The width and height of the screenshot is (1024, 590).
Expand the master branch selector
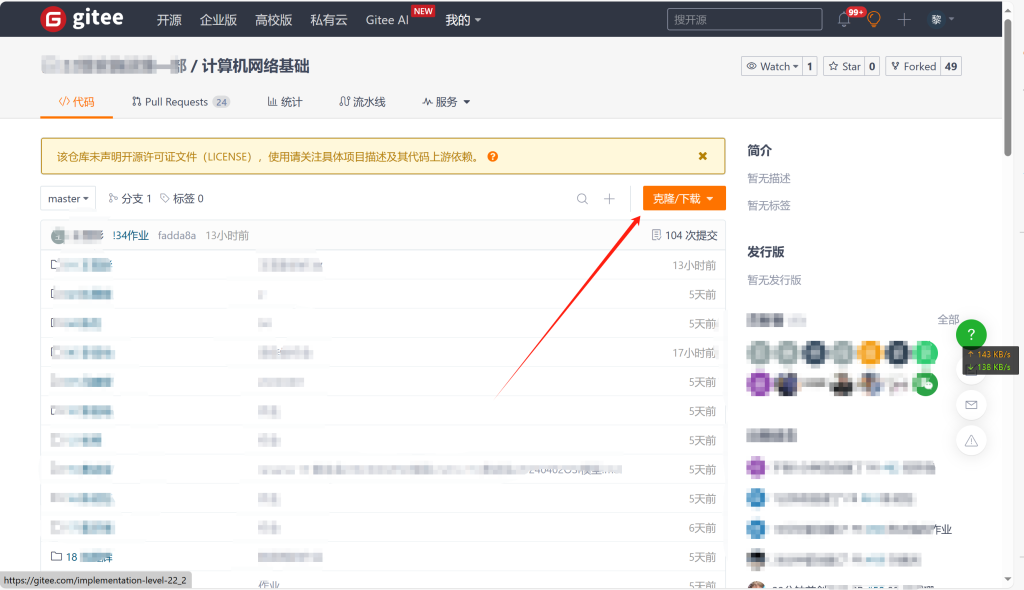[x=68, y=199]
